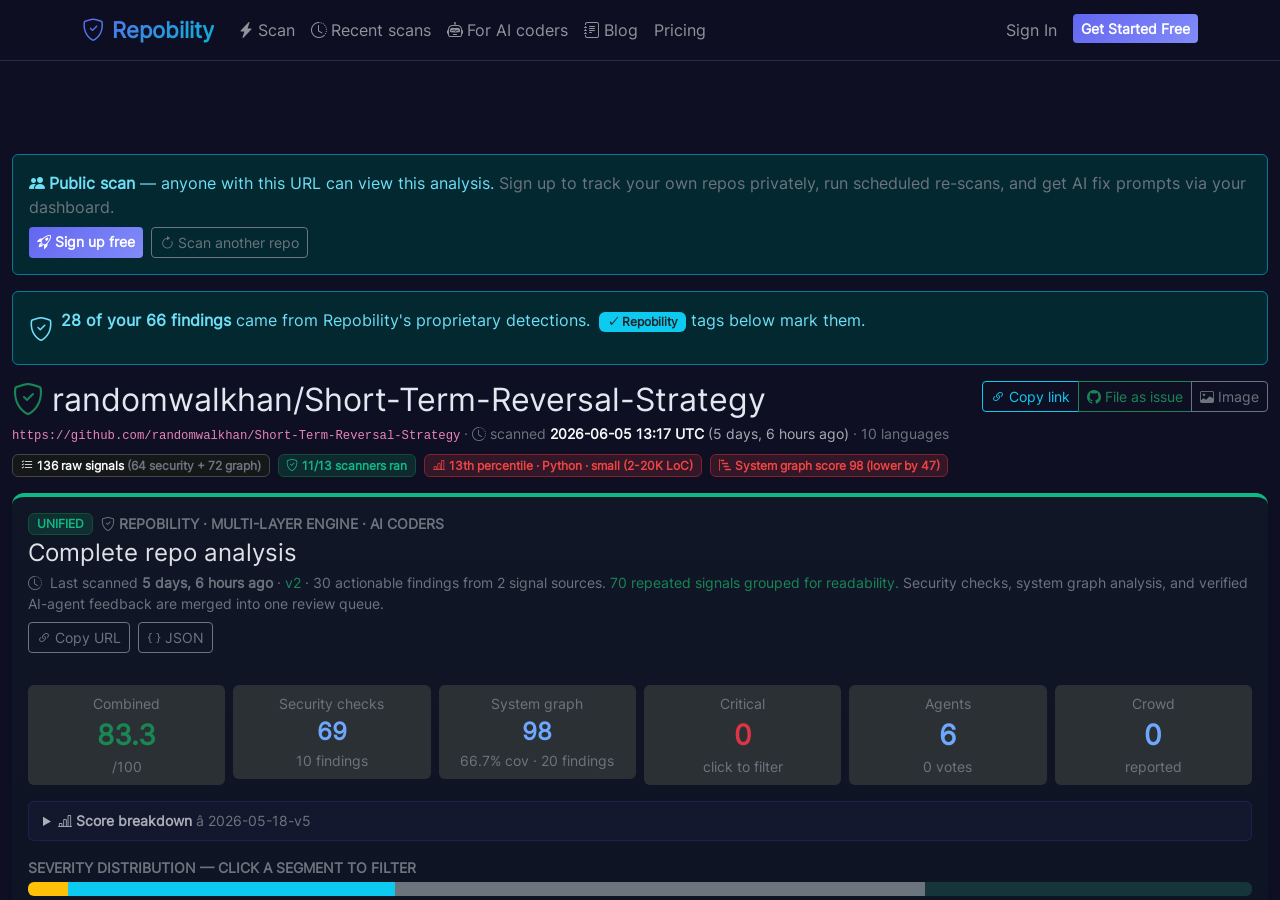Click the GitHub icon in File as issue
Image resolution: width=1280 pixels, height=900 pixels.
coord(1094,397)
